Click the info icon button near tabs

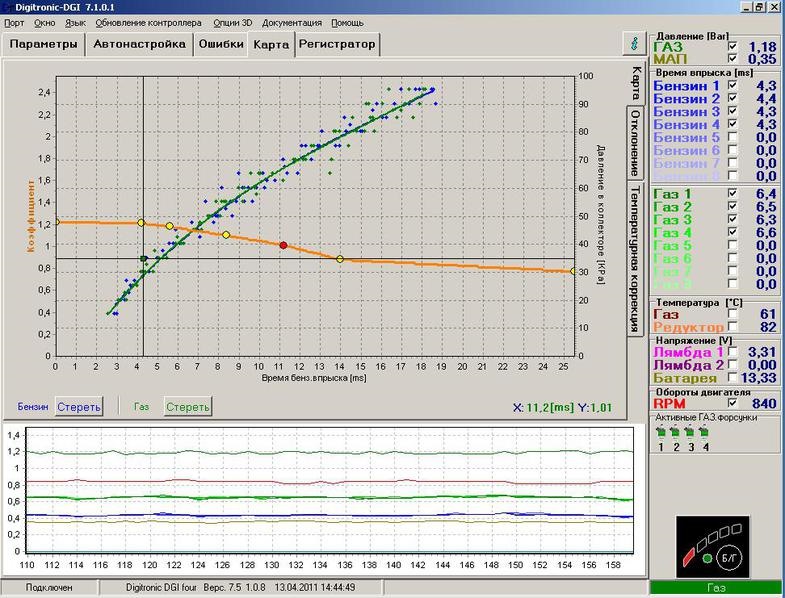(635, 44)
